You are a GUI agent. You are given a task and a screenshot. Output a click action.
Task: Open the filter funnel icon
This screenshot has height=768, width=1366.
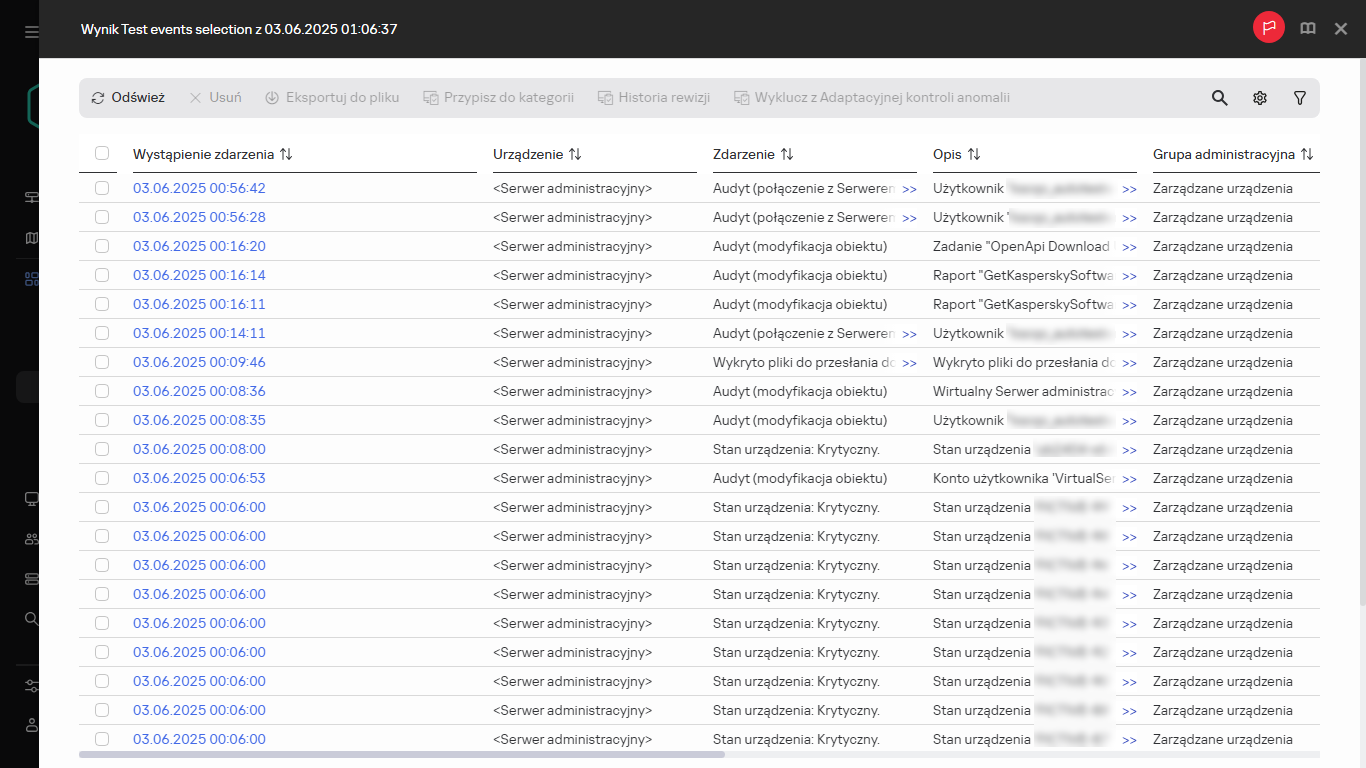1299,98
